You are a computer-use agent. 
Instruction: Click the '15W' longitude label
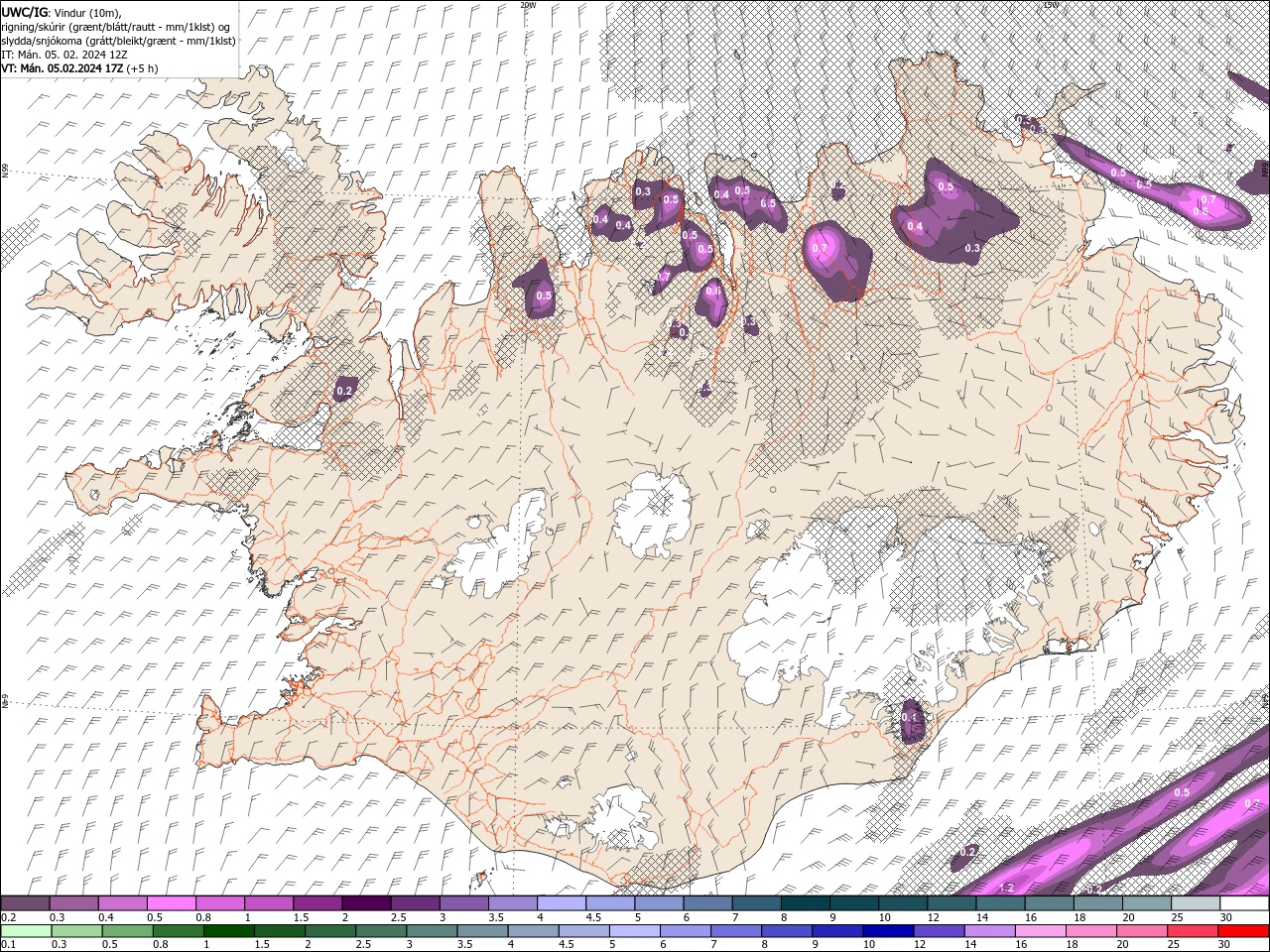[x=1052, y=5]
